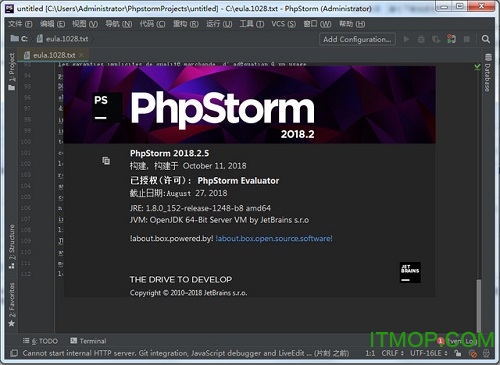Click the PHP debug listener phone icon
The image size is (500, 365).
(451, 39)
